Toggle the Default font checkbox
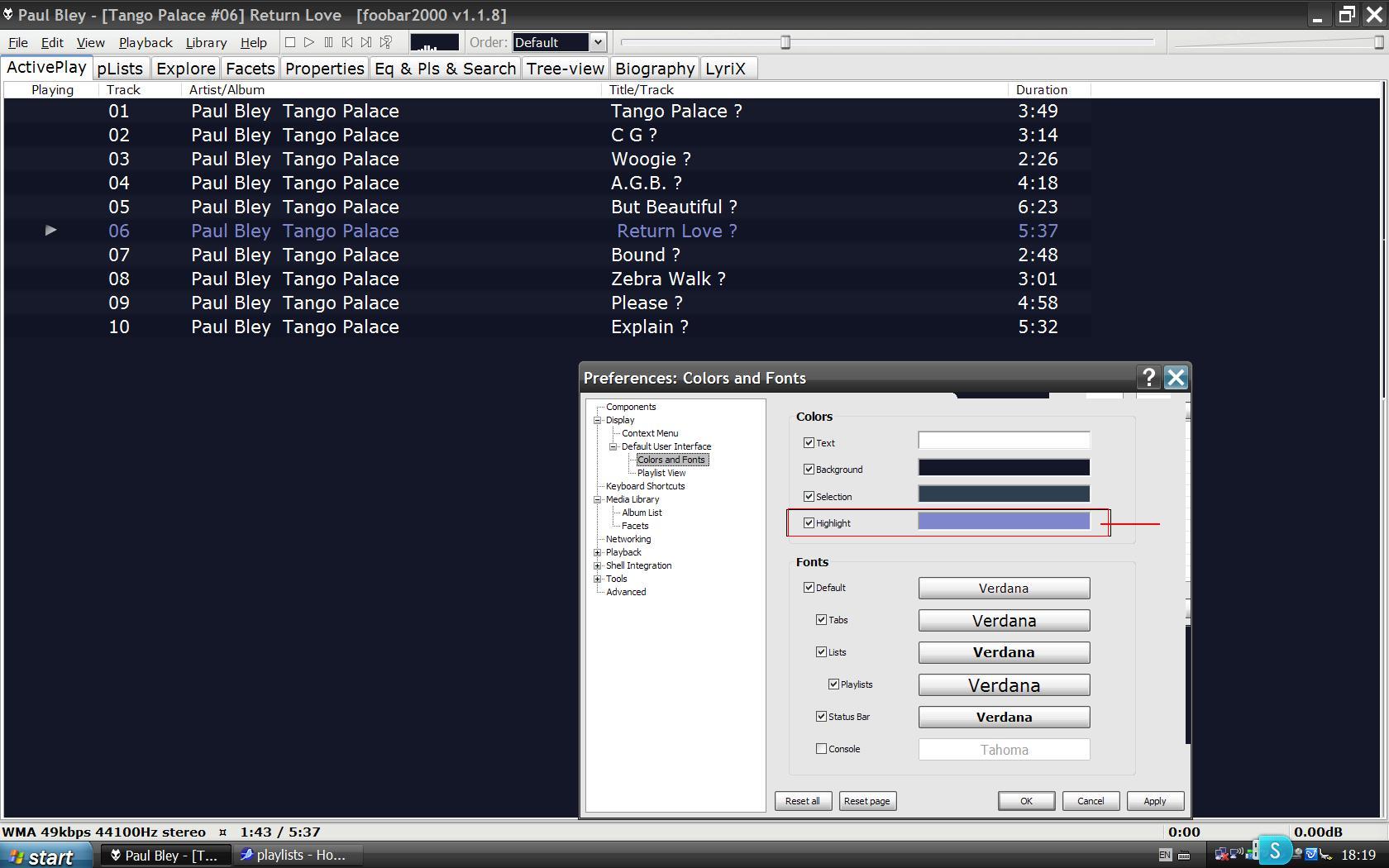The width and height of the screenshot is (1389, 868). click(x=809, y=587)
